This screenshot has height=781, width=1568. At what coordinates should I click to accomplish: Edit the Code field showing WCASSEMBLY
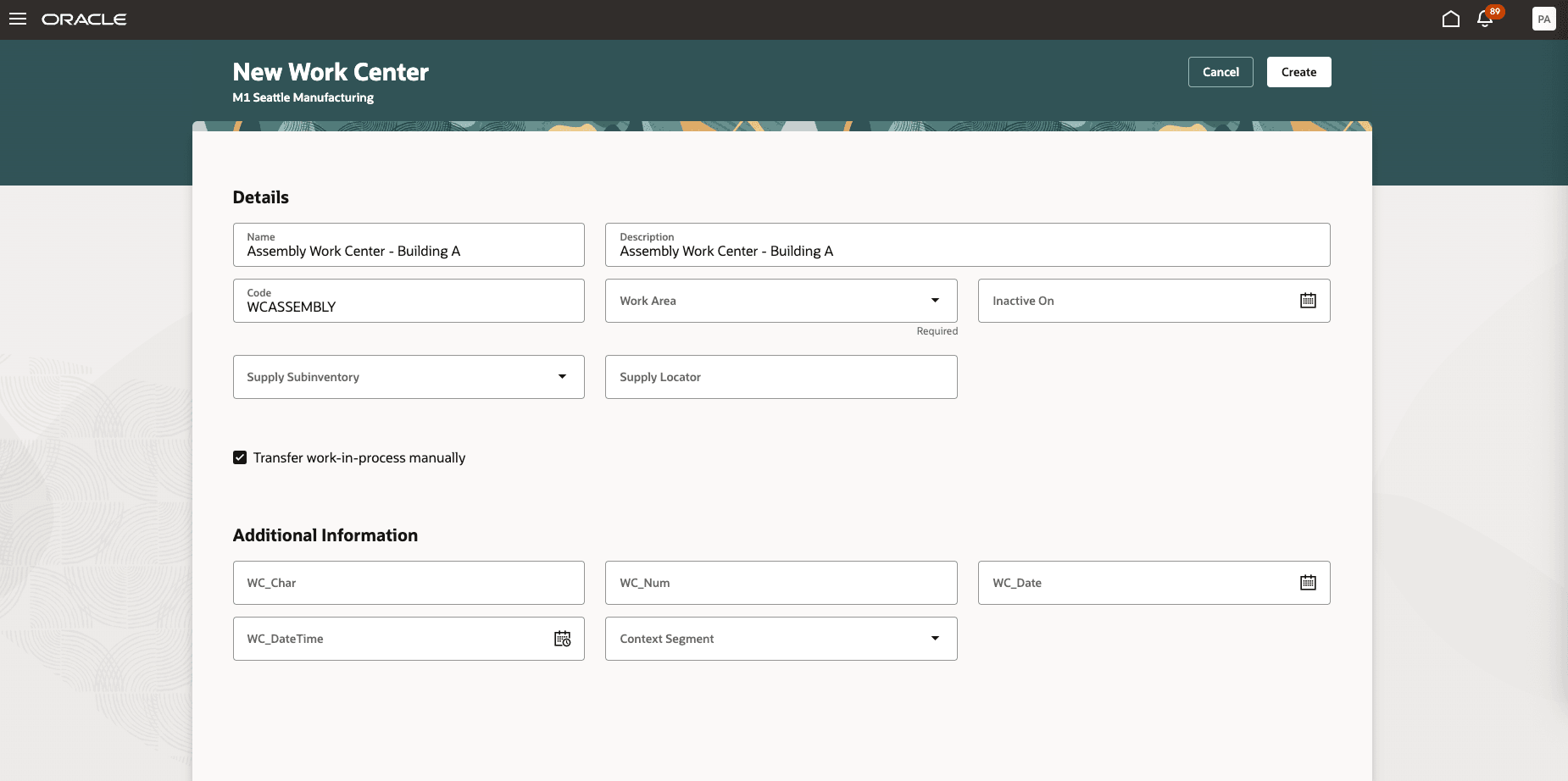pyautogui.click(x=409, y=307)
